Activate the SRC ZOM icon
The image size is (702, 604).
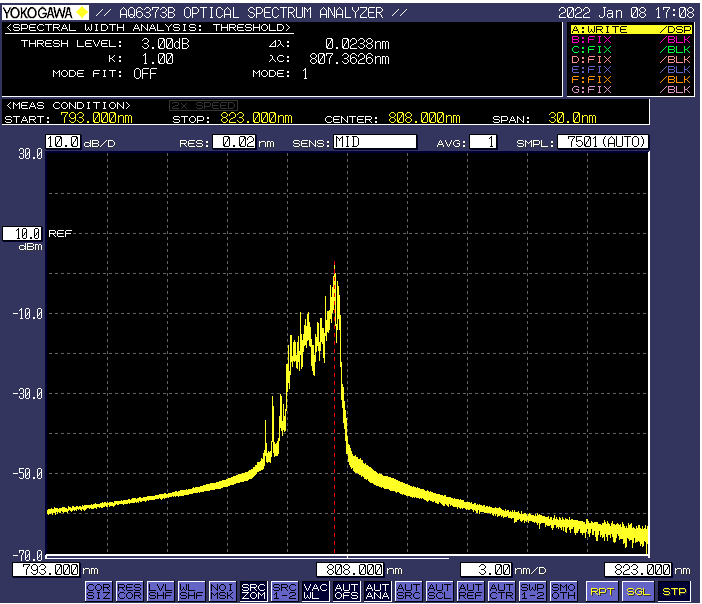pos(253,591)
